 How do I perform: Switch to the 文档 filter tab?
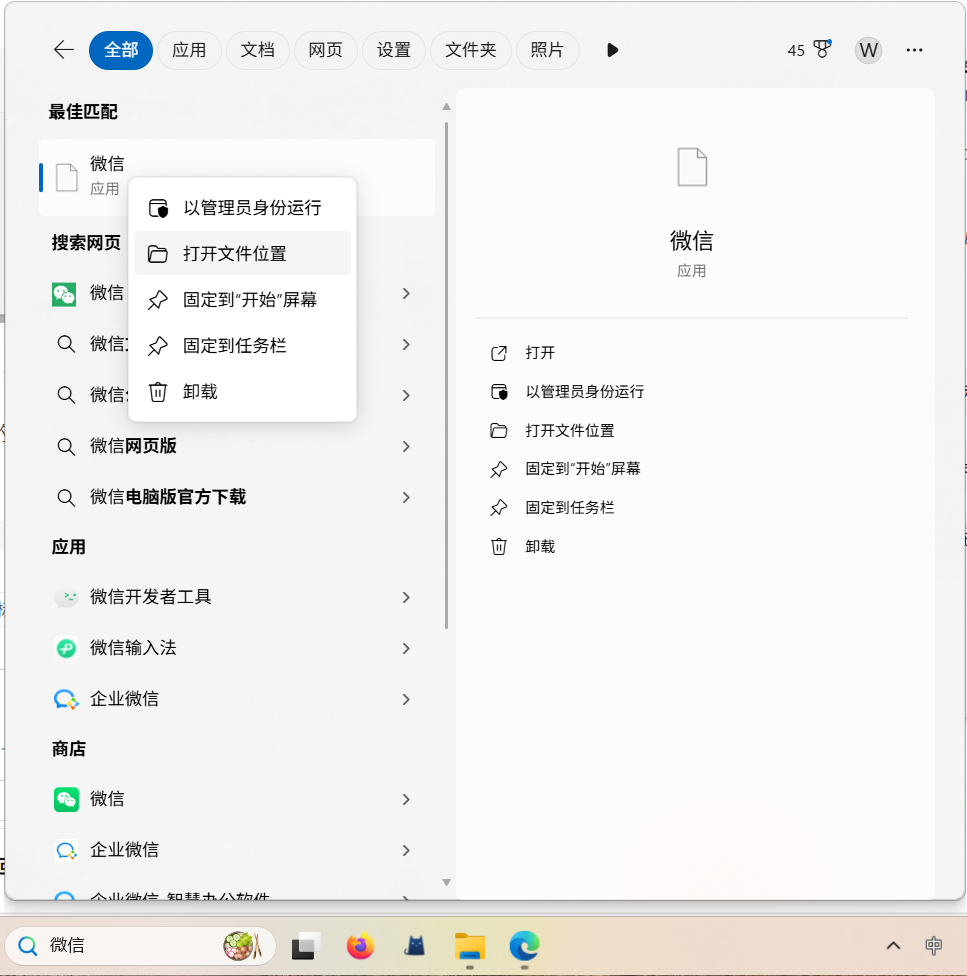pos(258,50)
